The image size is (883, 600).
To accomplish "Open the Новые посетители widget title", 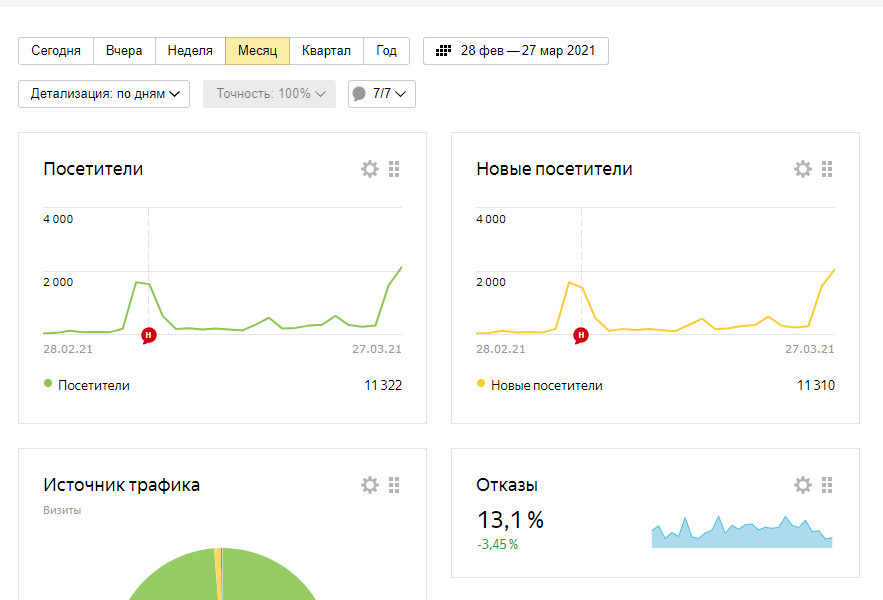I will pyautogui.click(x=554, y=169).
